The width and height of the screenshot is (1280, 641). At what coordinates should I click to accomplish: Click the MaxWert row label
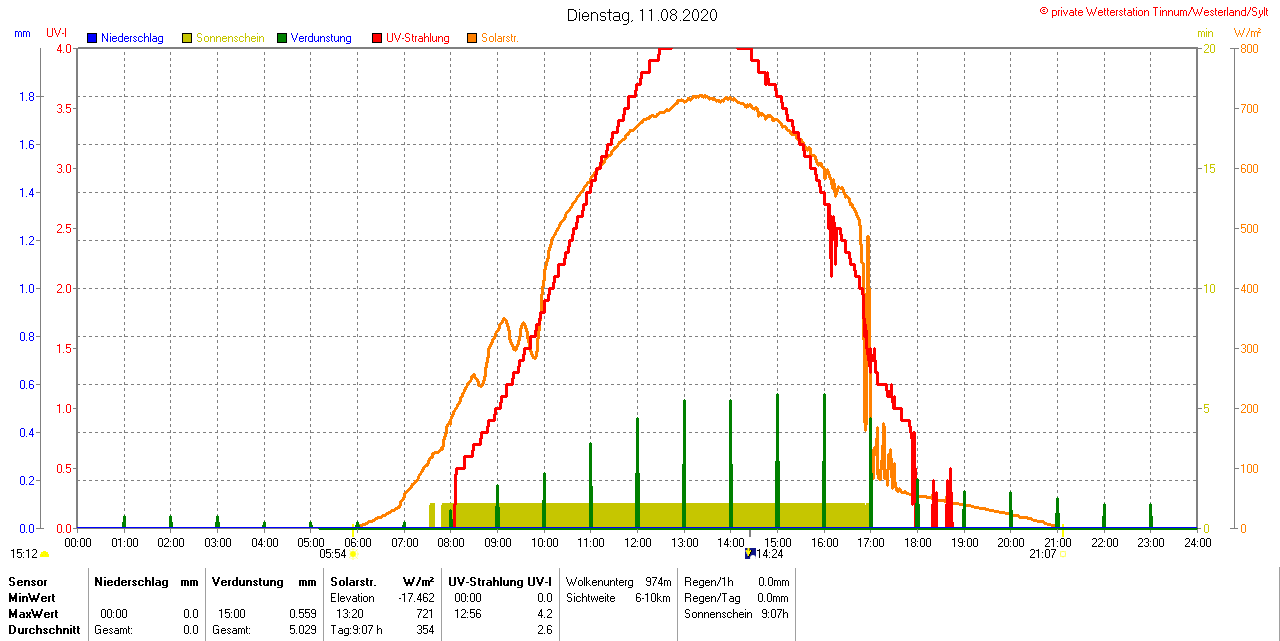click(x=33, y=613)
